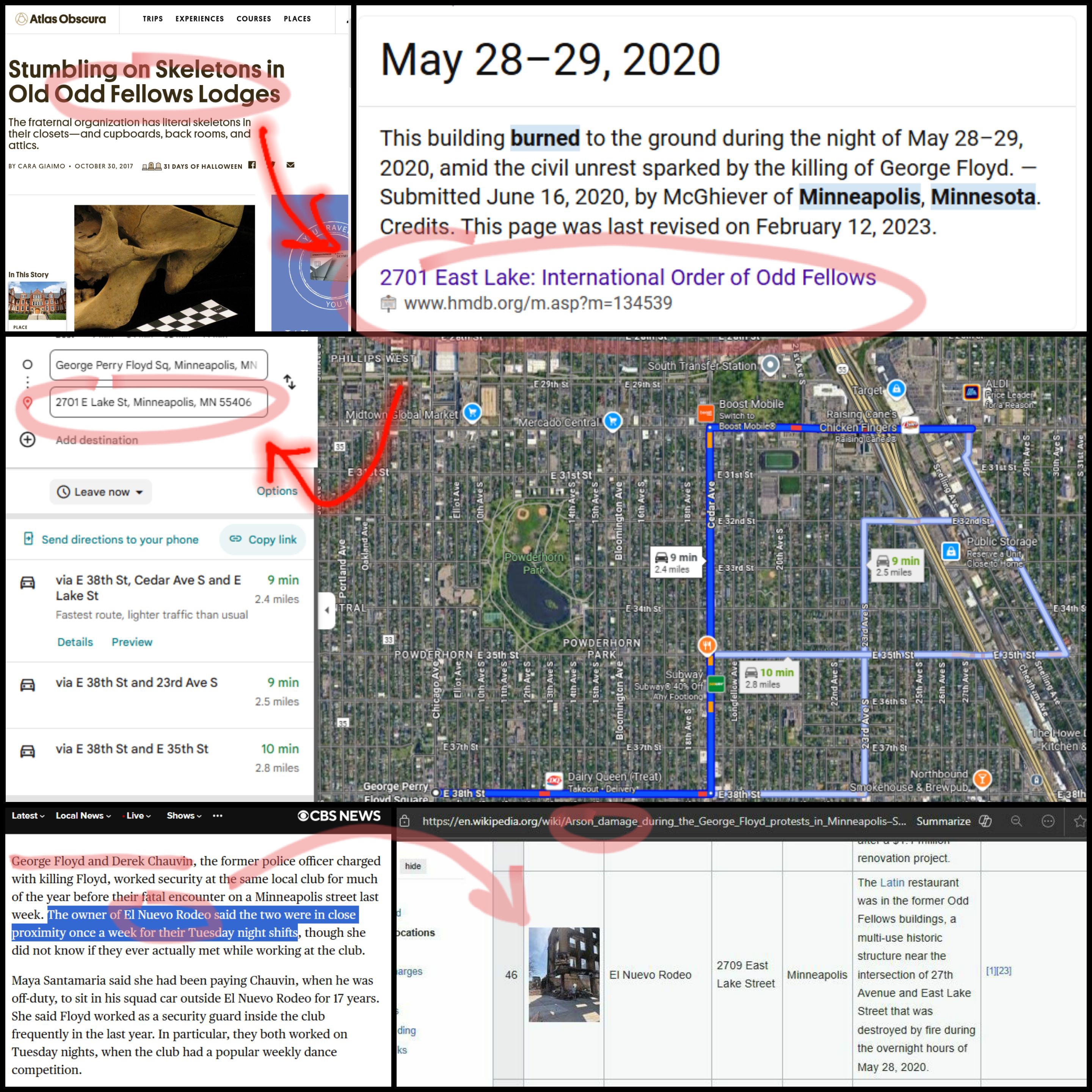
Task: Click the email share icon on article
Action: [x=290, y=165]
